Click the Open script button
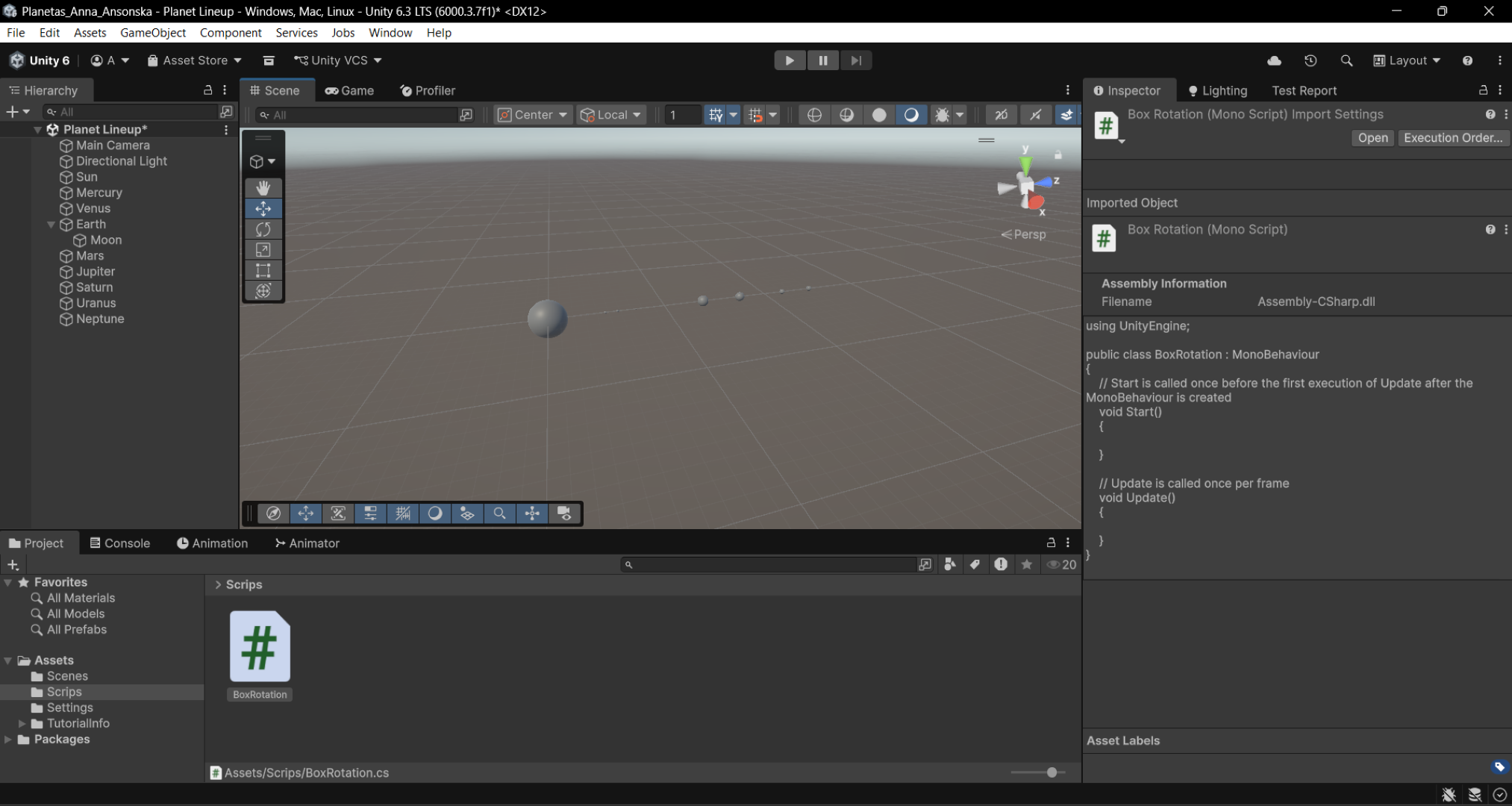Screen dimensions: 1512x806 (1372, 138)
